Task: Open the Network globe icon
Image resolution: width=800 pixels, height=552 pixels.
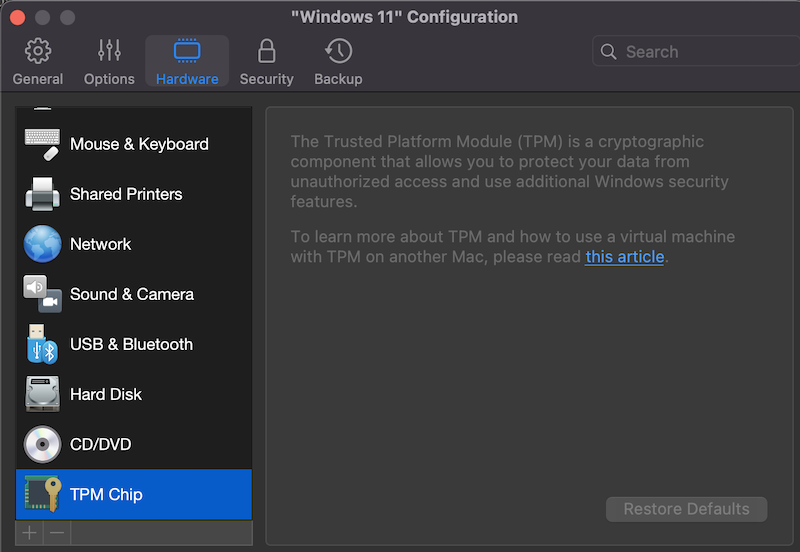Action: tap(42, 244)
